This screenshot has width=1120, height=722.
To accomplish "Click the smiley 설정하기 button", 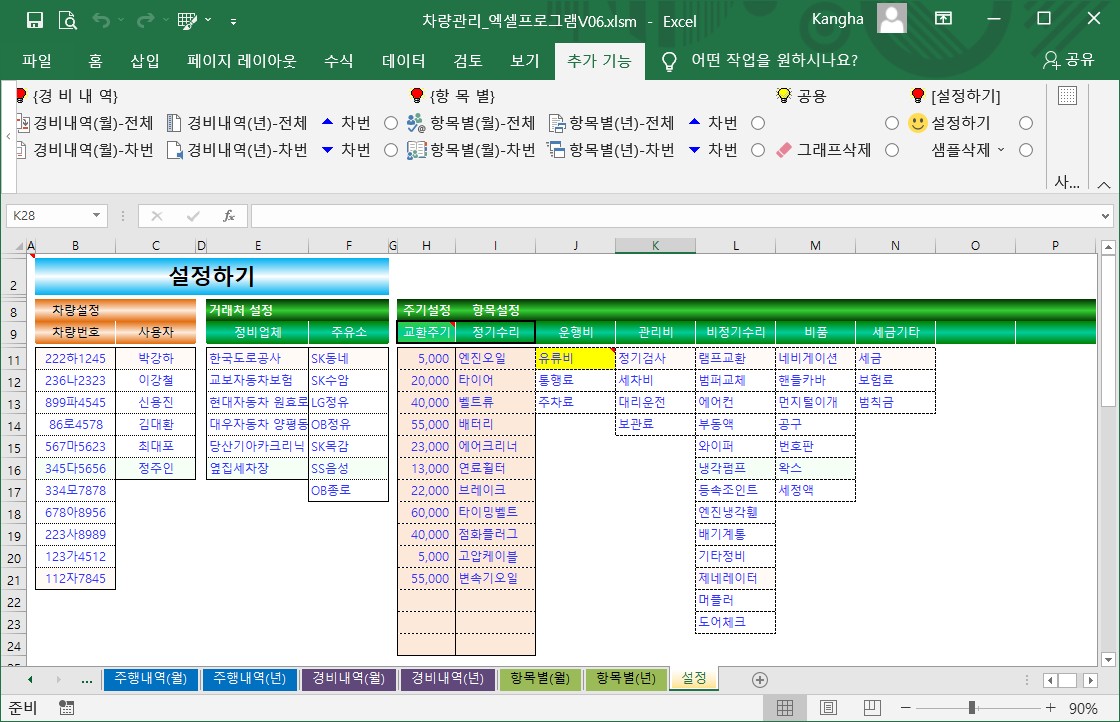I will click(949, 123).
